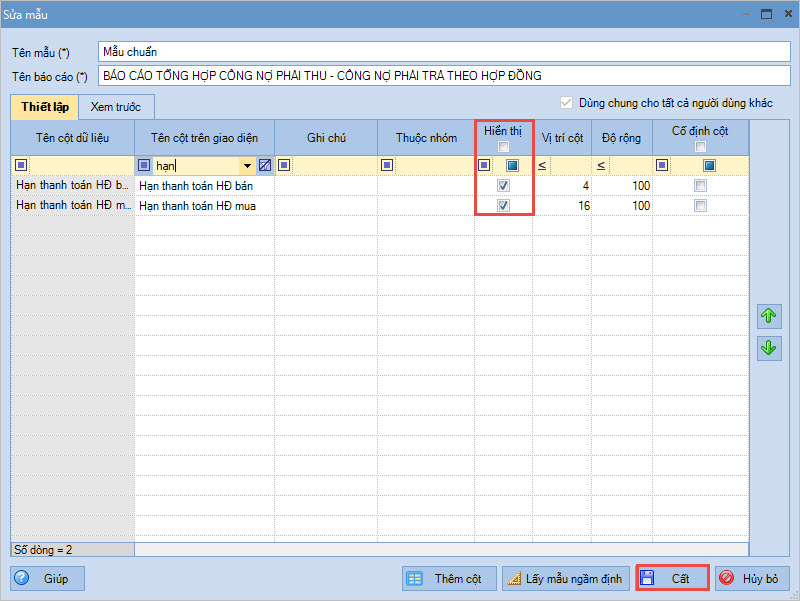Click the Cất save button
Viewport: 800px width, 601px height.
[672, 579]
